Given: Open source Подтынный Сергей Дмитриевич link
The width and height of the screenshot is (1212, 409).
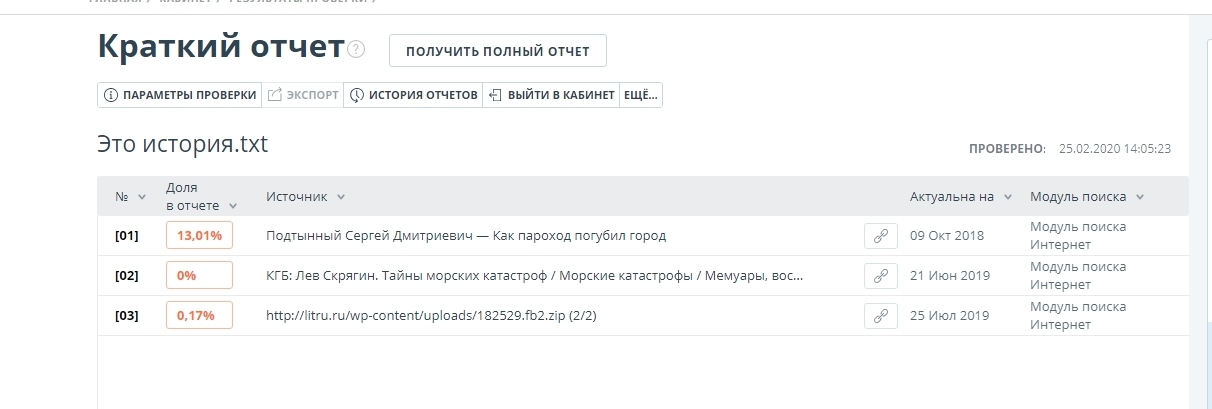Looking at the screenshot, I should coord(466,236).
